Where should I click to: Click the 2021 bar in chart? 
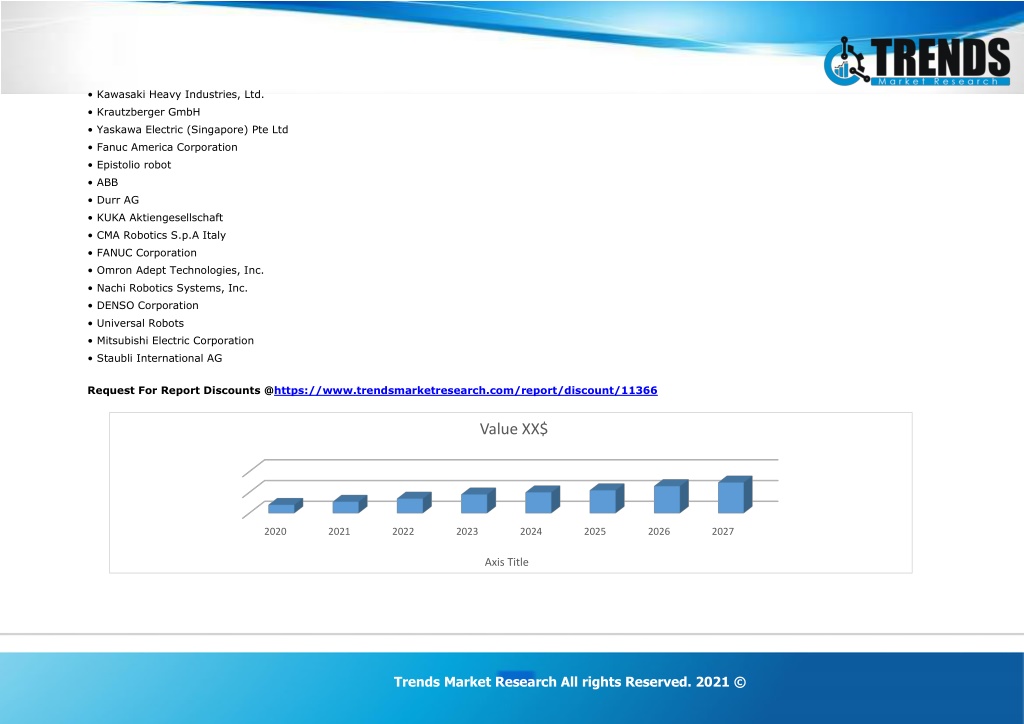tap(350, 504)
